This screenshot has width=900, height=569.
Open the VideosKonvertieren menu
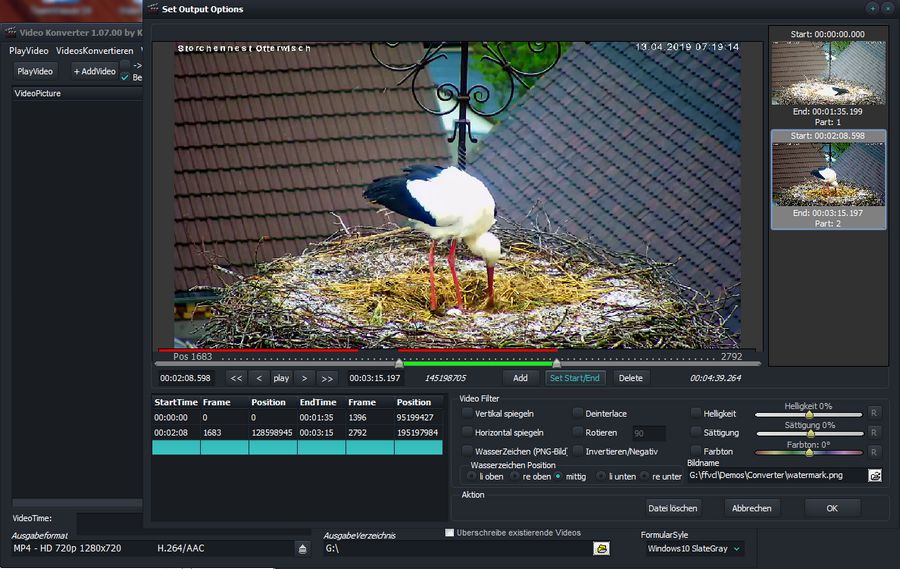(94, 50)
